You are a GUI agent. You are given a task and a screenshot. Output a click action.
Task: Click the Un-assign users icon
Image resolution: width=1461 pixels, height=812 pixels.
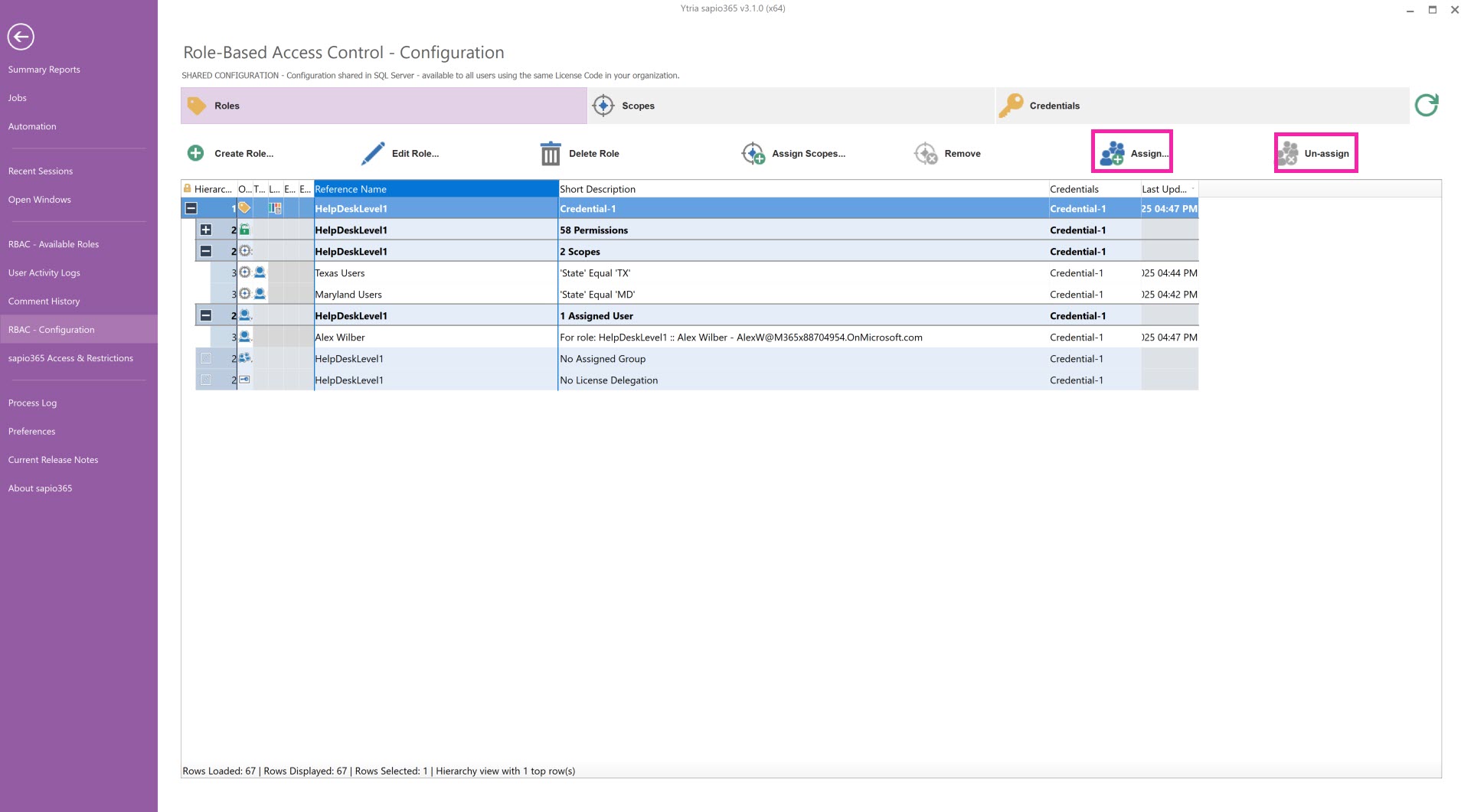[1288, 154]
